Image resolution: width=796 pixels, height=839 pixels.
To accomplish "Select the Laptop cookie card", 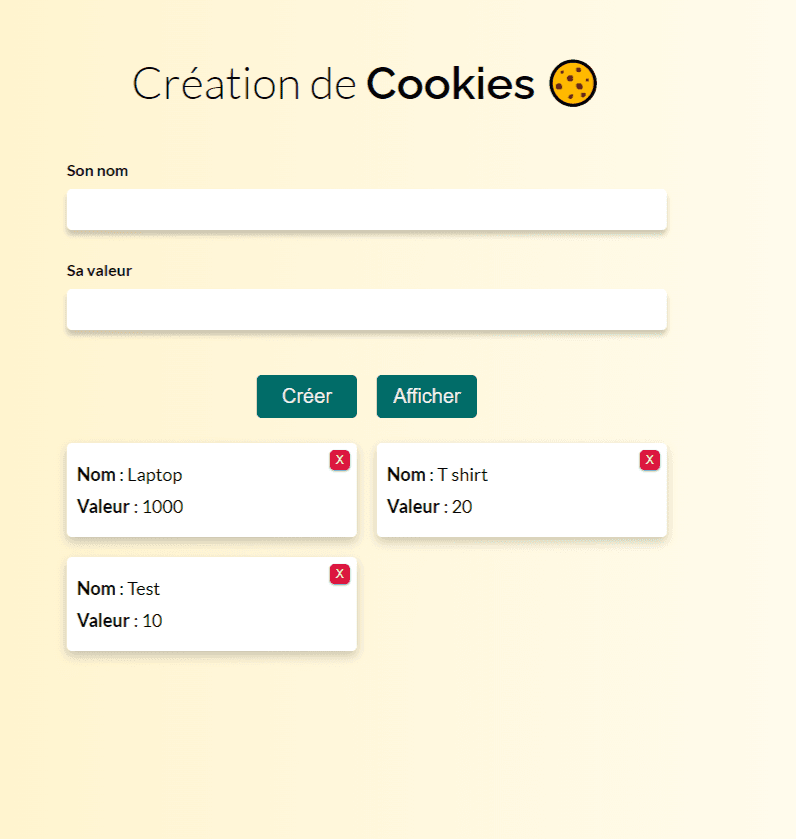I will (x=211, y=490).
